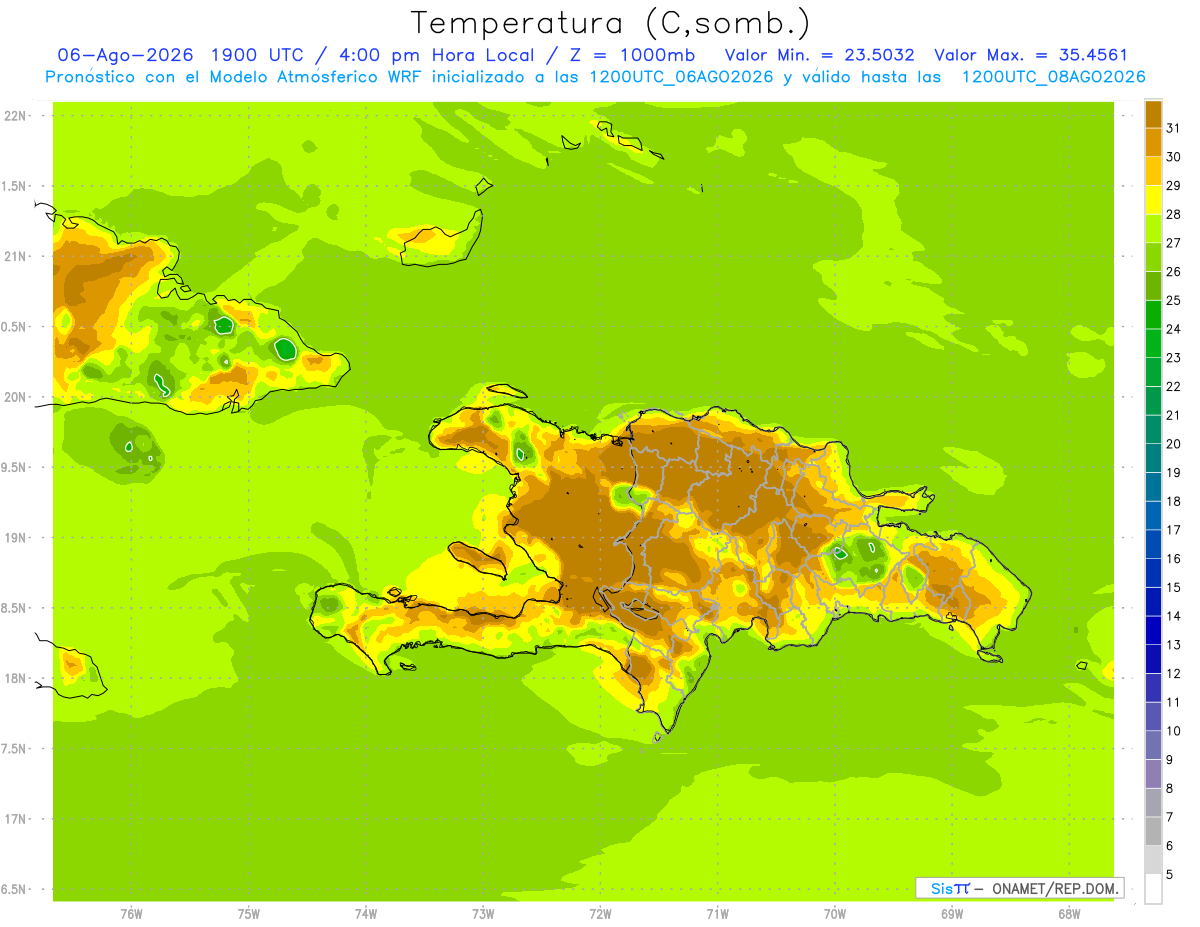Click the "Temperatura (C,somb.)" chart title
1200x927 pixels.
pos(611,23)
